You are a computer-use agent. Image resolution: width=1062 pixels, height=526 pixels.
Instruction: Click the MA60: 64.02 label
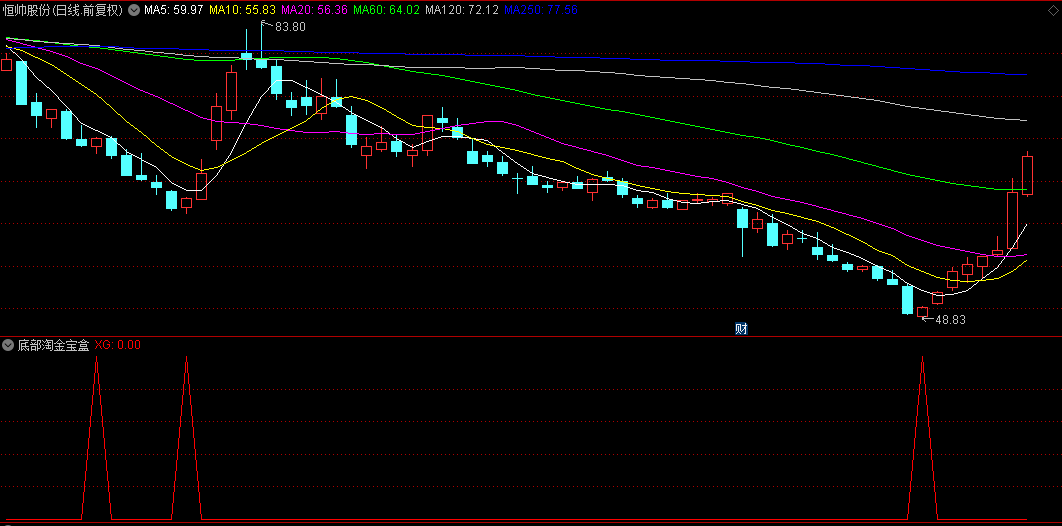[386, 10]
